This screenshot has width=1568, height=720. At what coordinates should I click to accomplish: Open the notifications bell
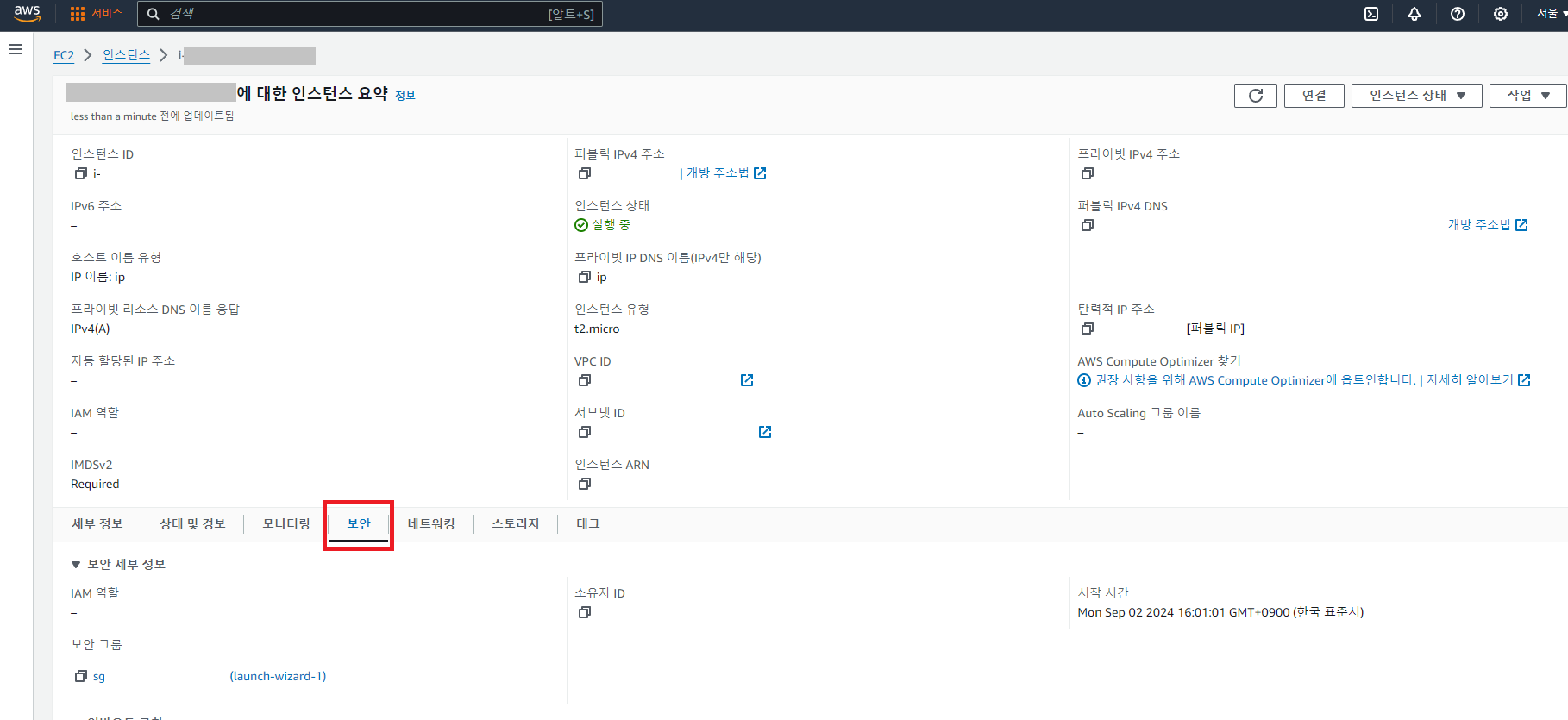click(x=1414, y=14)
